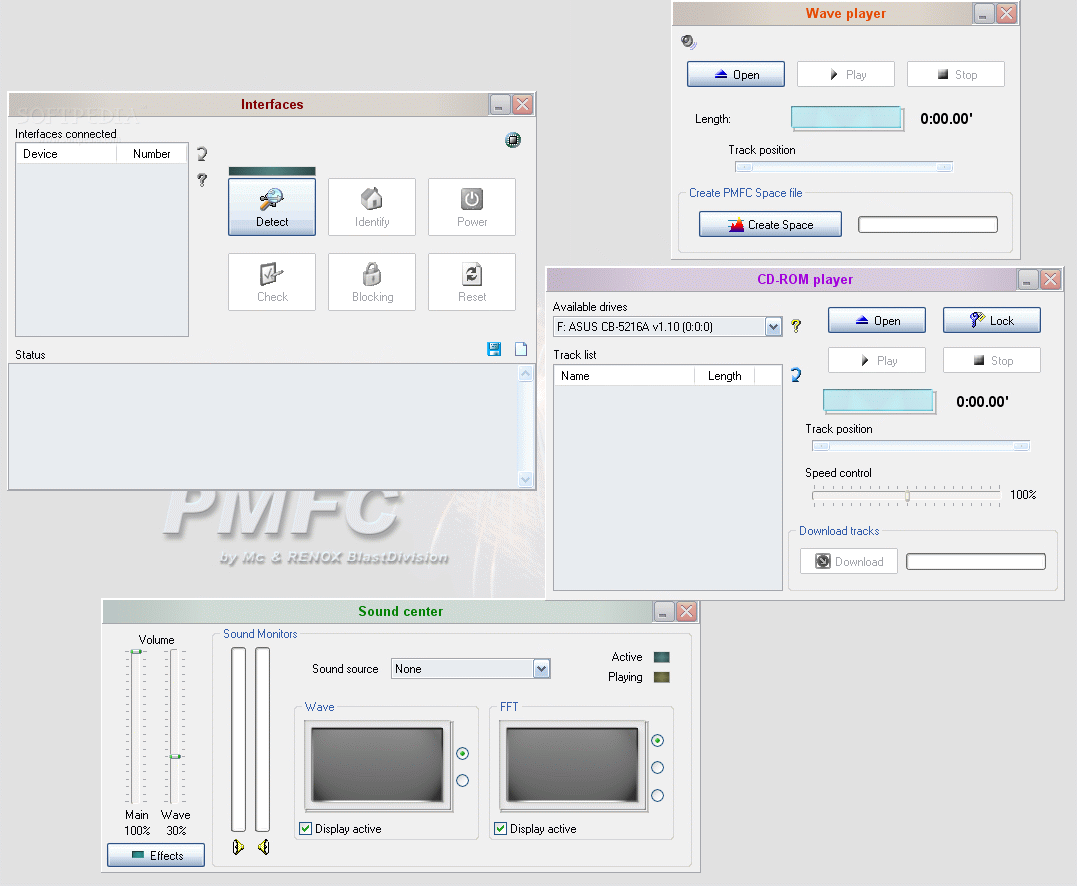
Task: Click the CD-ROM Track position slider
Action: coord(920,446)
